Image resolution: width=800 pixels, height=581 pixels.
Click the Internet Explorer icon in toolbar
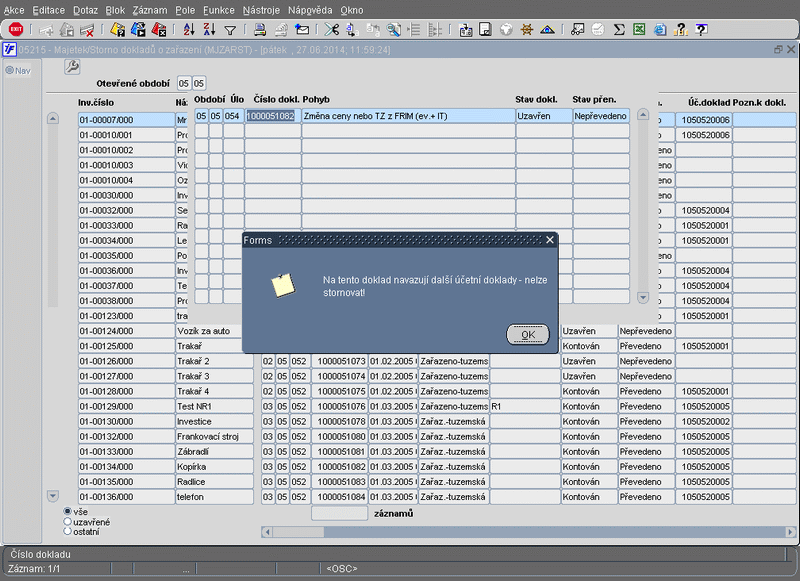pyautogui.click(x=660, y=30)
